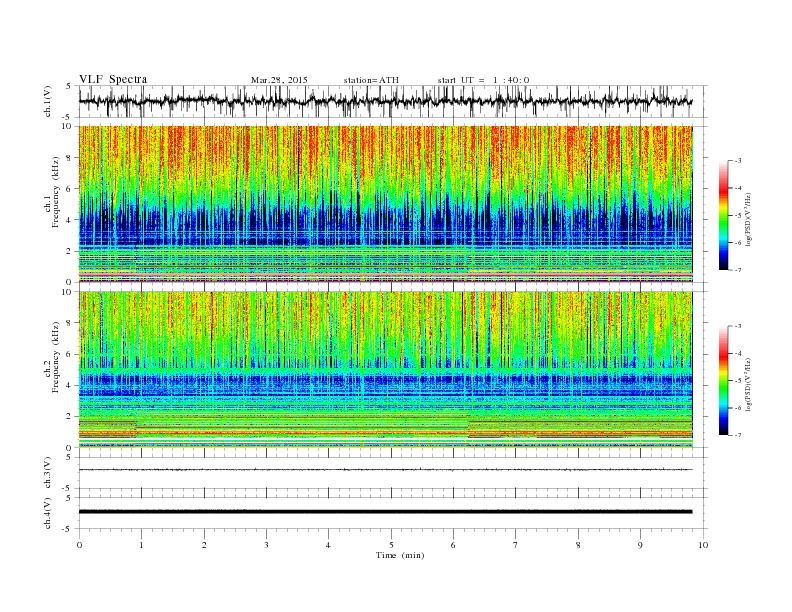Click the 'log(PSD)(V²/Hz)' label beside ch.1 color bar
This screenshot has width=792, height=612.
coord(748,219)
